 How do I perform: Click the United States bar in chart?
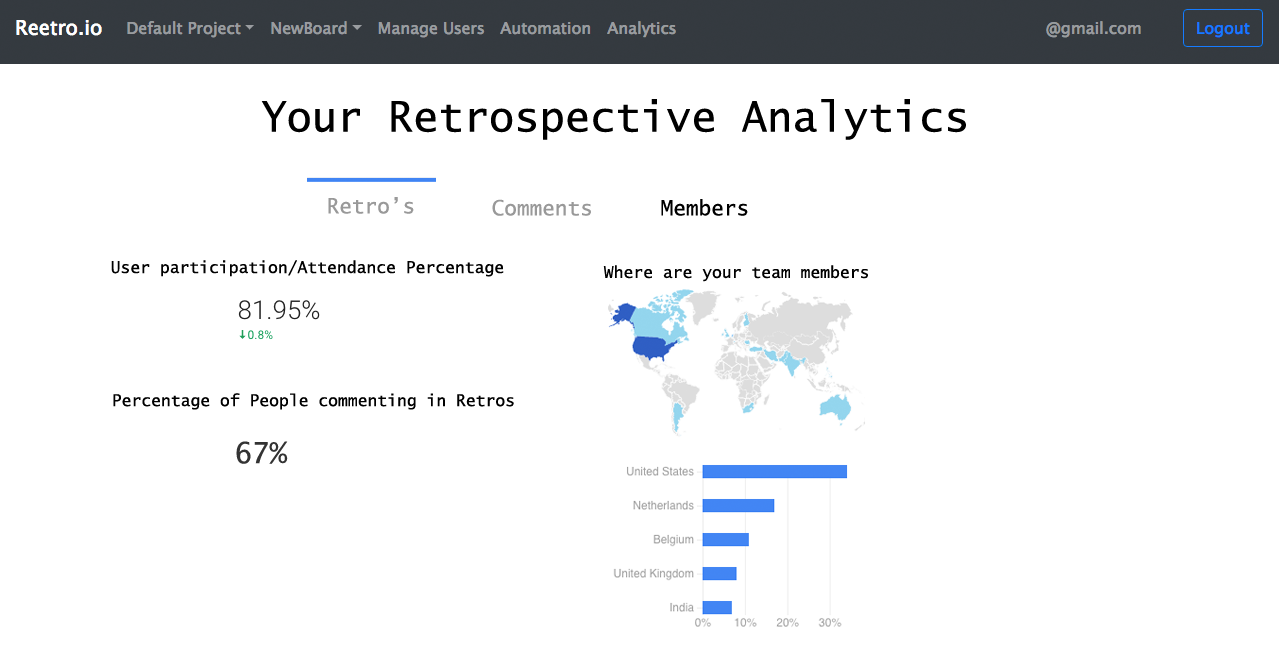coord(774,472)
